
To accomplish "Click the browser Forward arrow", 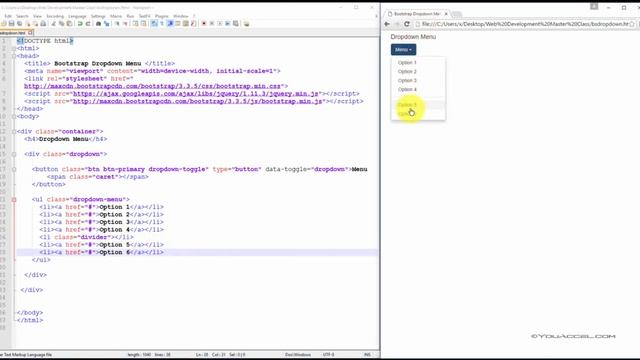I will pyautogui.click(x=397, y=24).
